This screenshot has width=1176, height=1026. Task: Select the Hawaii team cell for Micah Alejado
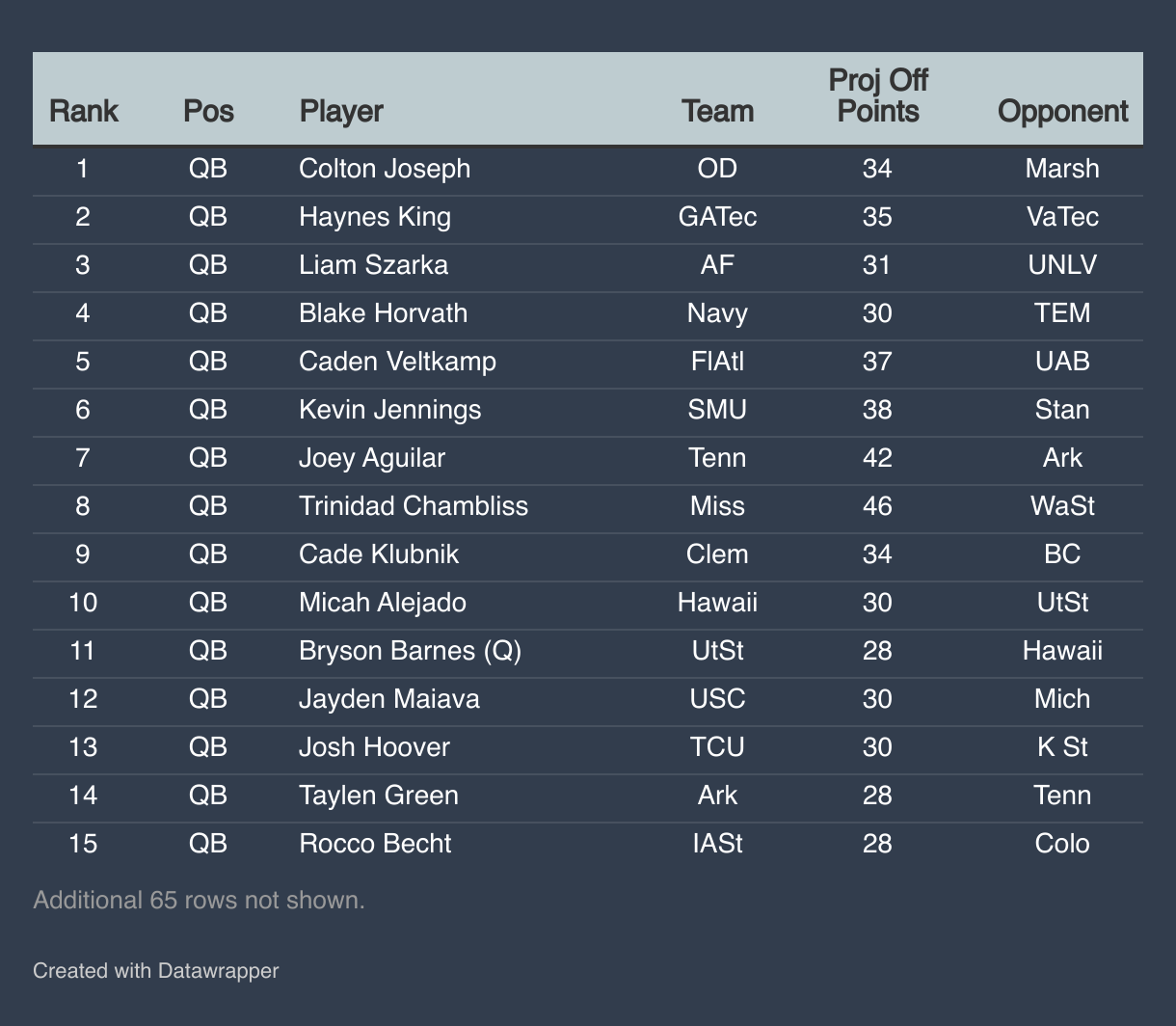pos(718,603)
